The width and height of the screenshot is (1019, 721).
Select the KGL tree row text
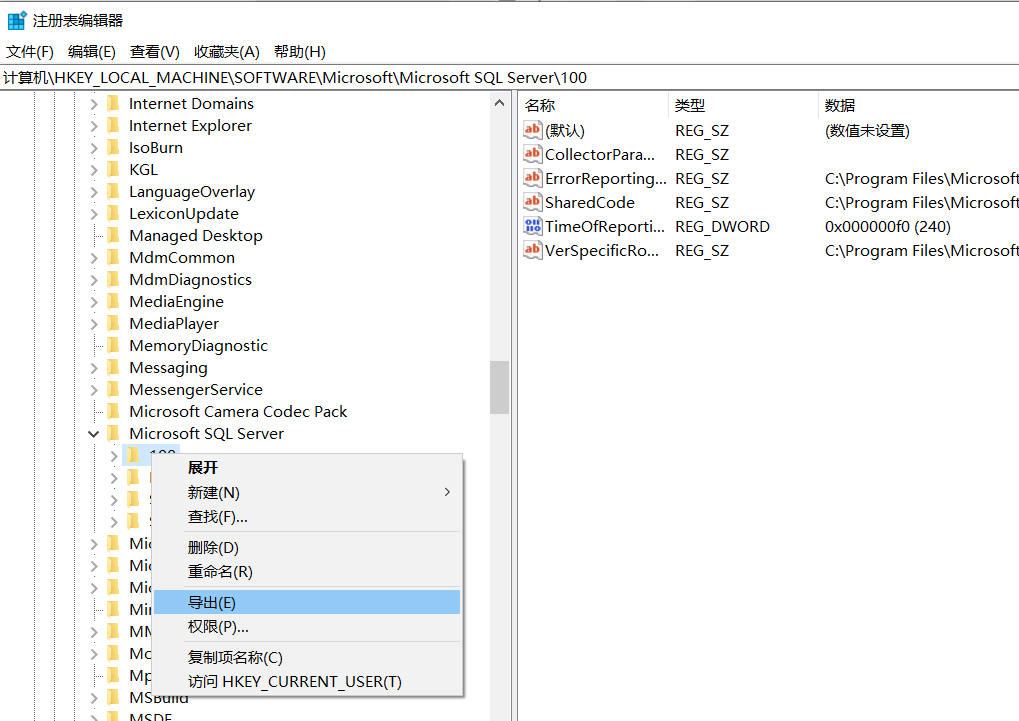coord(143,170)
